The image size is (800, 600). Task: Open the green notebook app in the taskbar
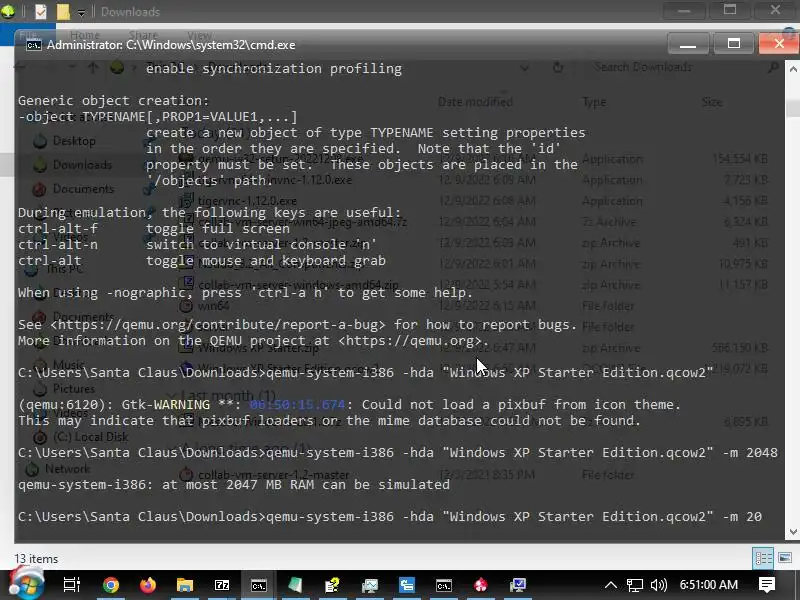(295, 585)
